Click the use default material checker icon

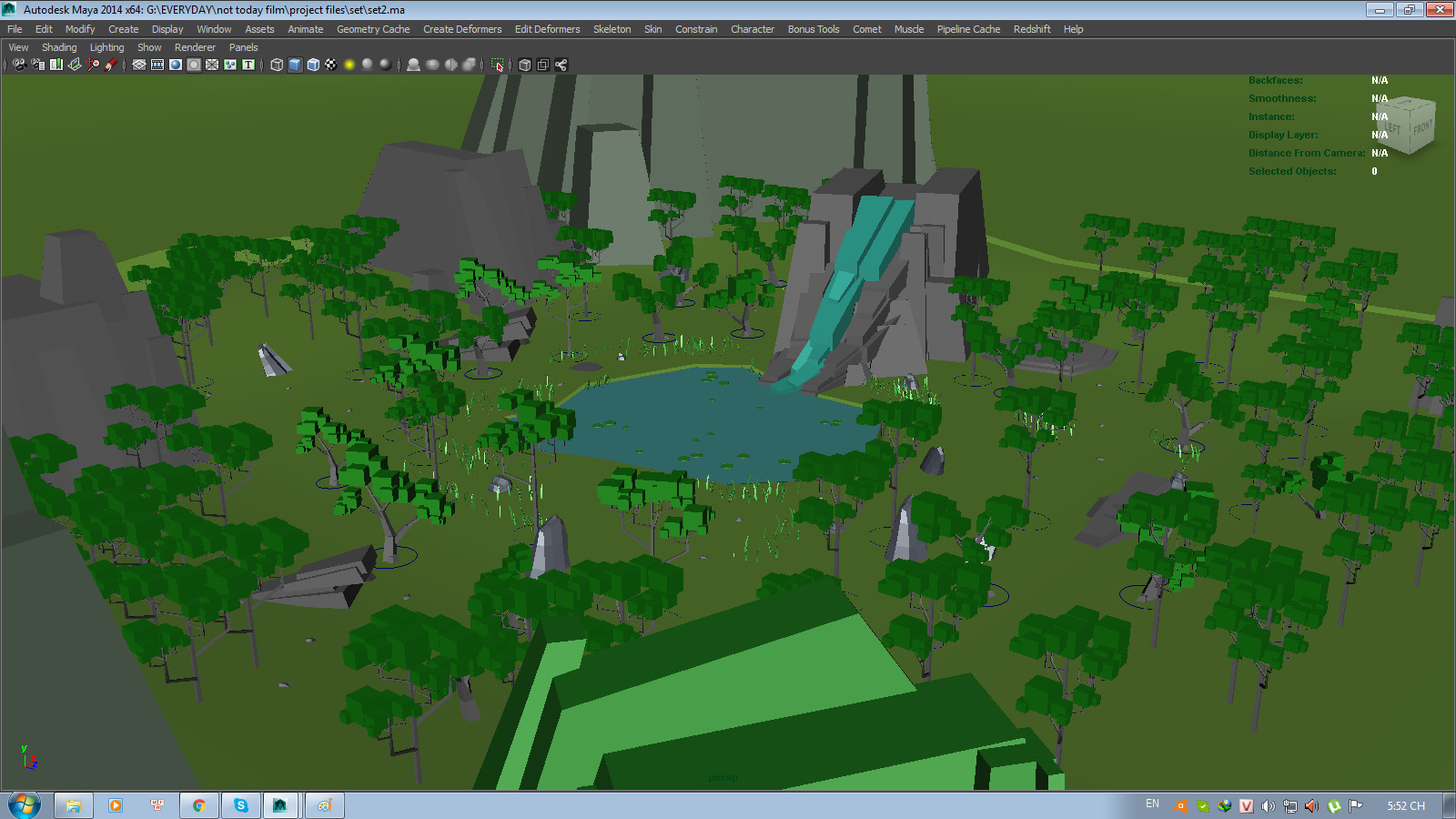click(x=333, y=65)
